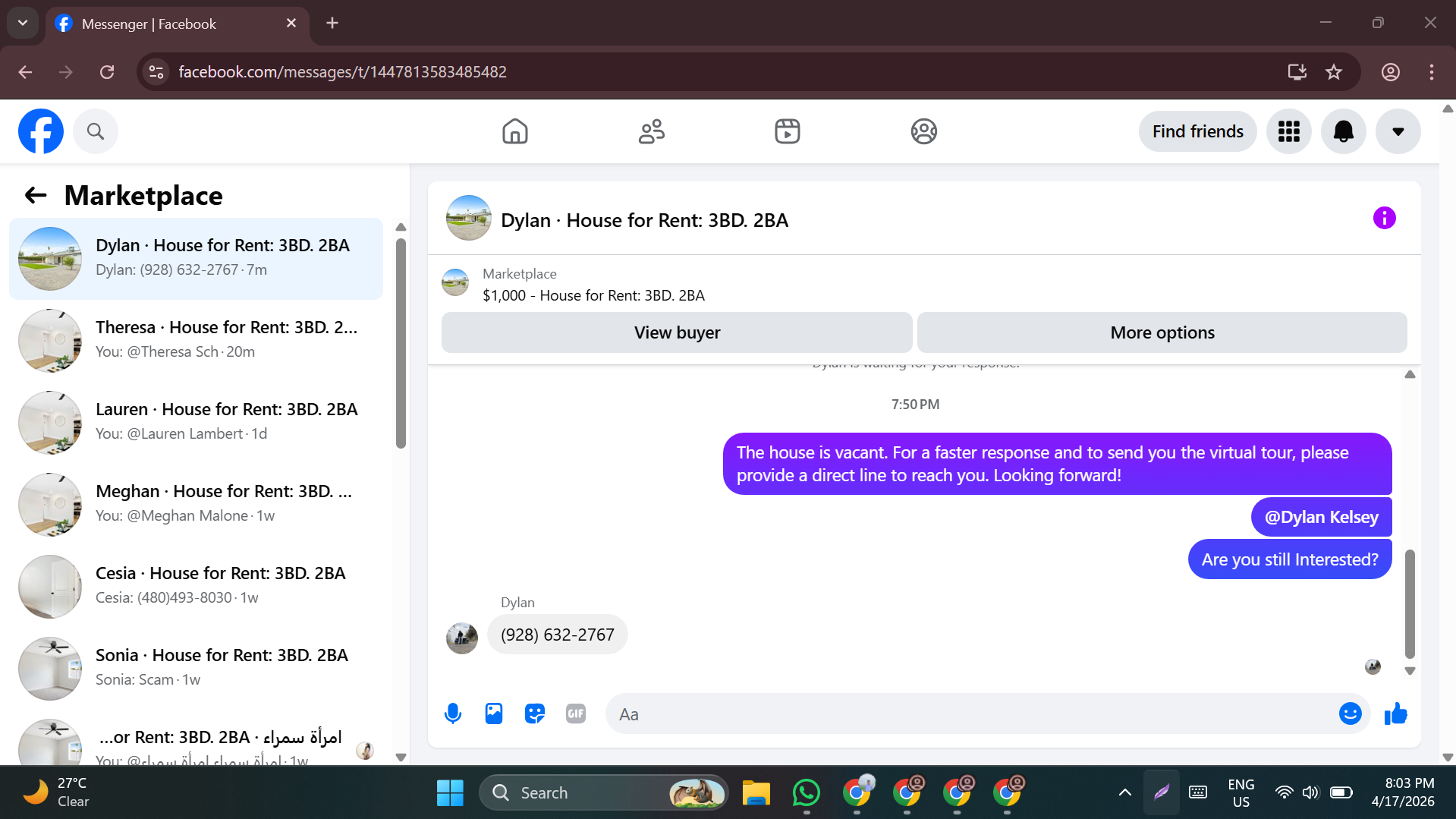Install app icon in the address bar
This screenshot has height=819, width=1456.
[x=1297, y=72]
